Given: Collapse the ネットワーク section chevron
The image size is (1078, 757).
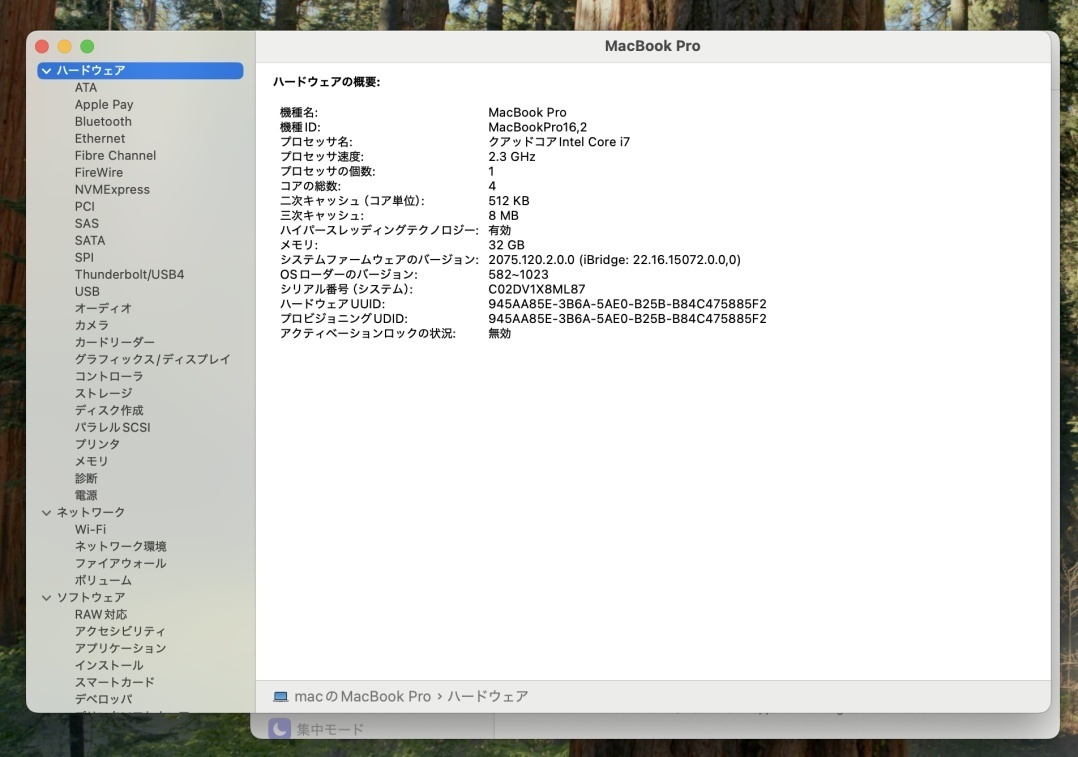Looking at the screenshot, I should 46,513.
